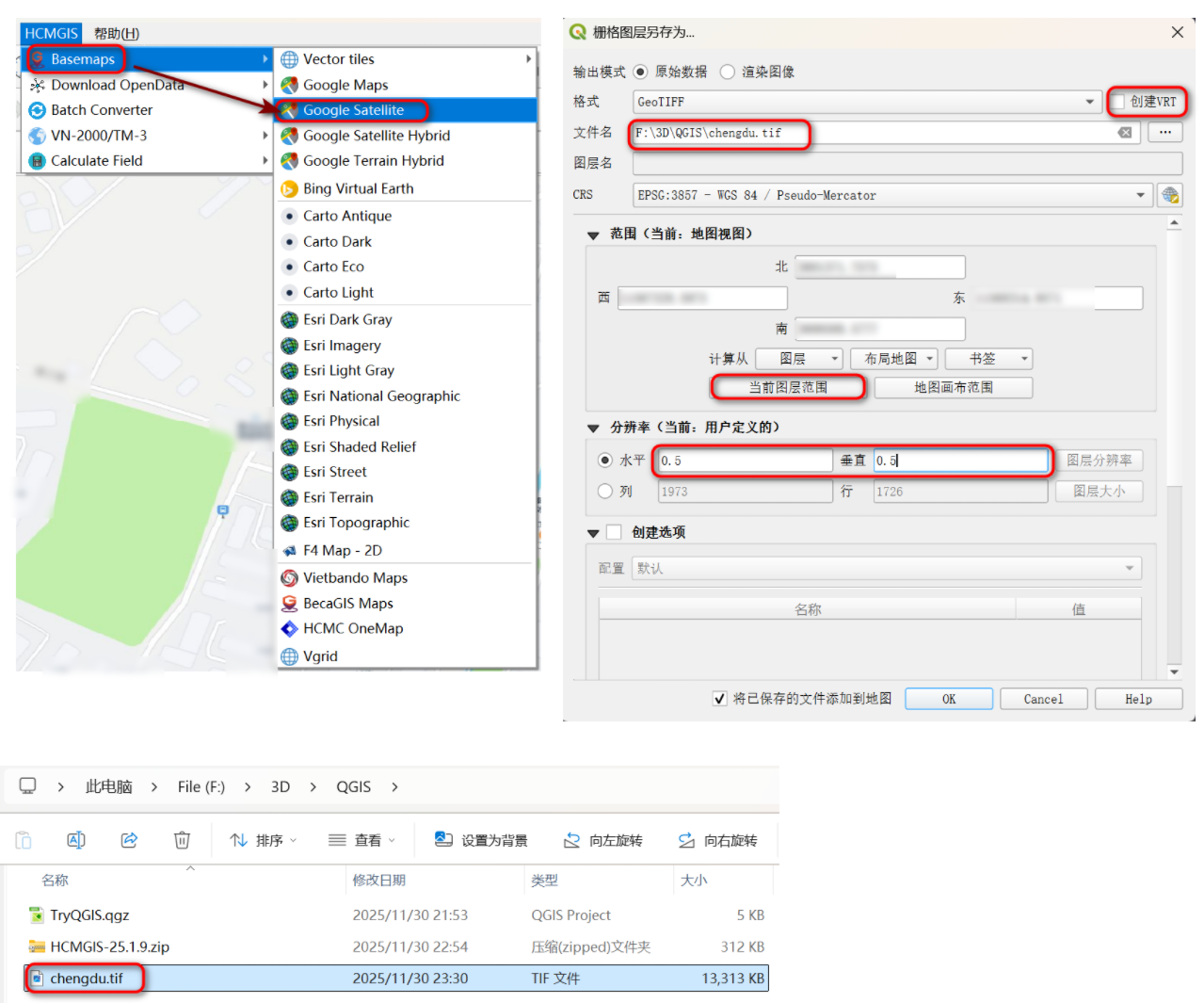The height and width of the screenshot is (1003, 1204).
Task: Open the 书签 bookmark dropdown
Action: [988, 359]
